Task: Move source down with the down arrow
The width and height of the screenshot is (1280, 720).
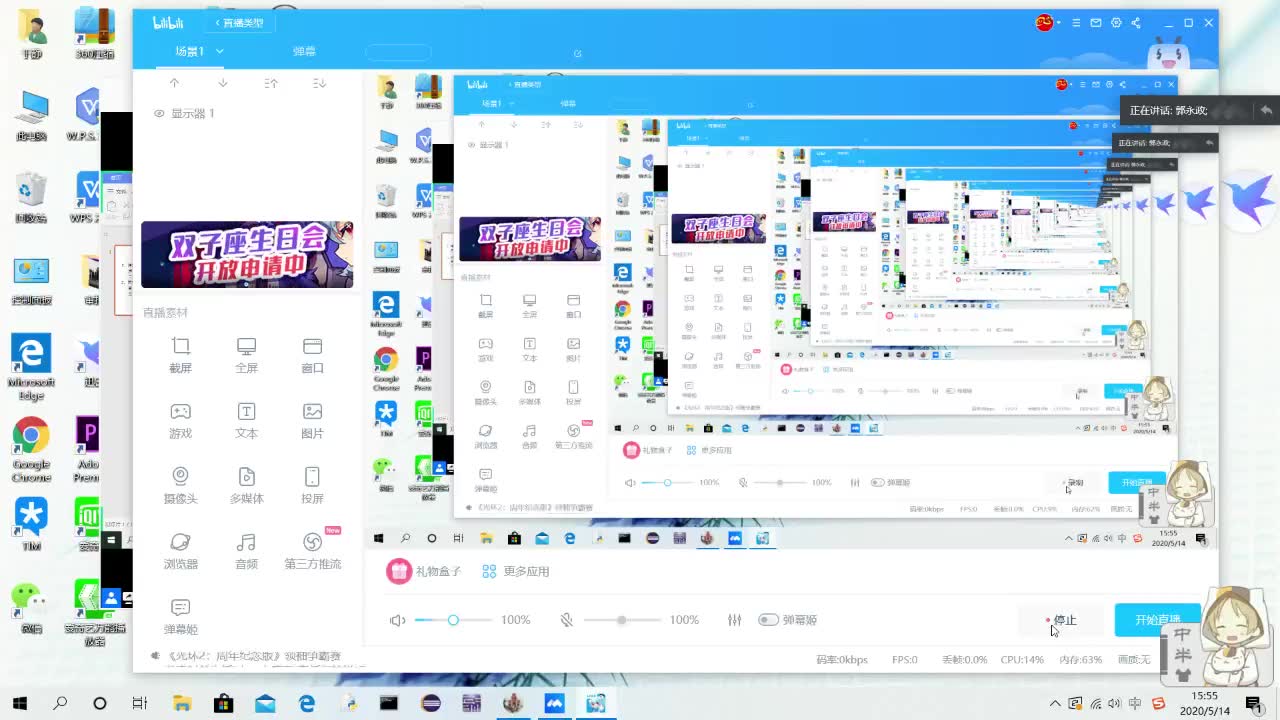Action: pyautogui.click(x=222, y=83)
